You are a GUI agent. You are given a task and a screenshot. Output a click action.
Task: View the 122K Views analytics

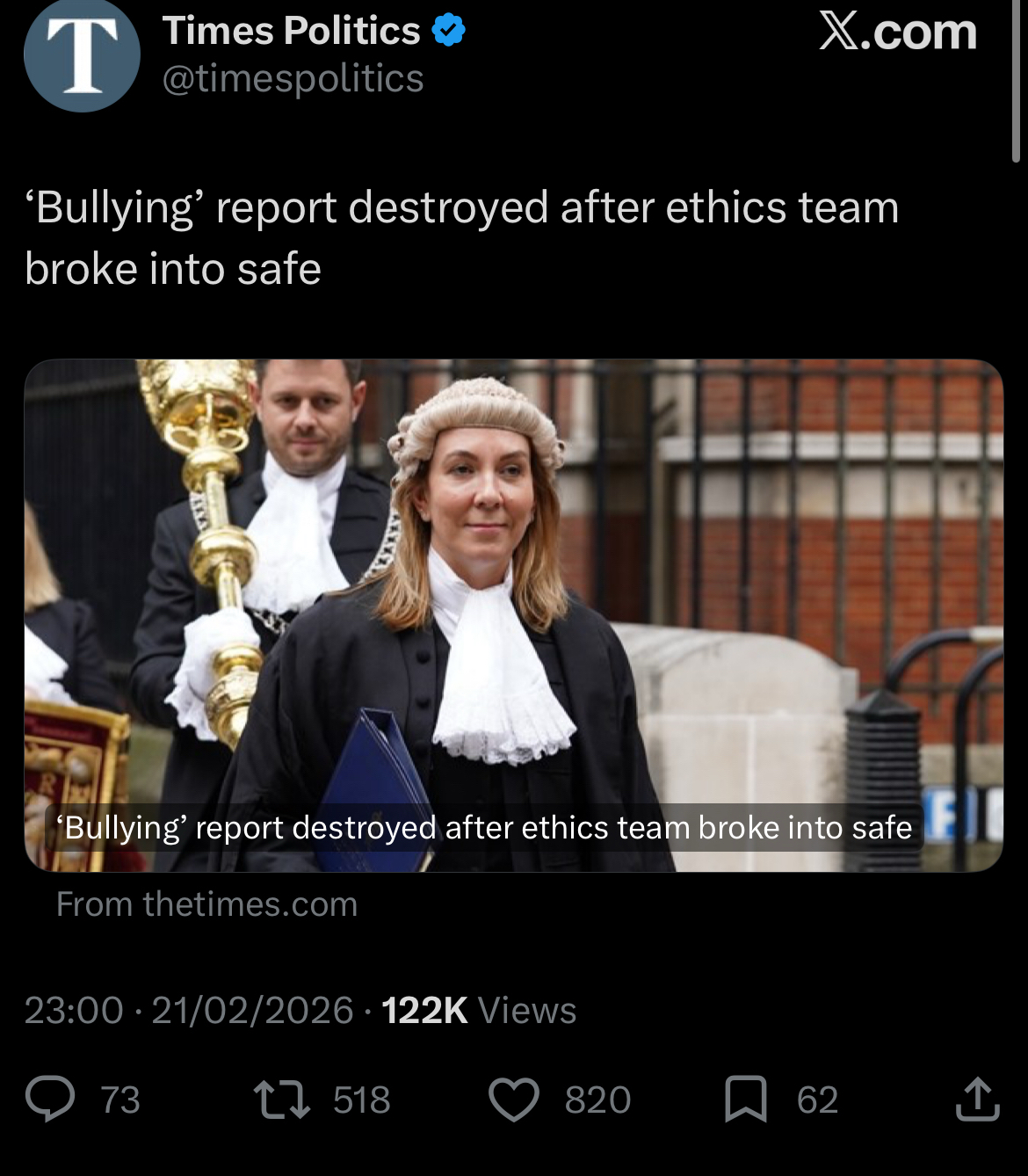coord(479,1011)
